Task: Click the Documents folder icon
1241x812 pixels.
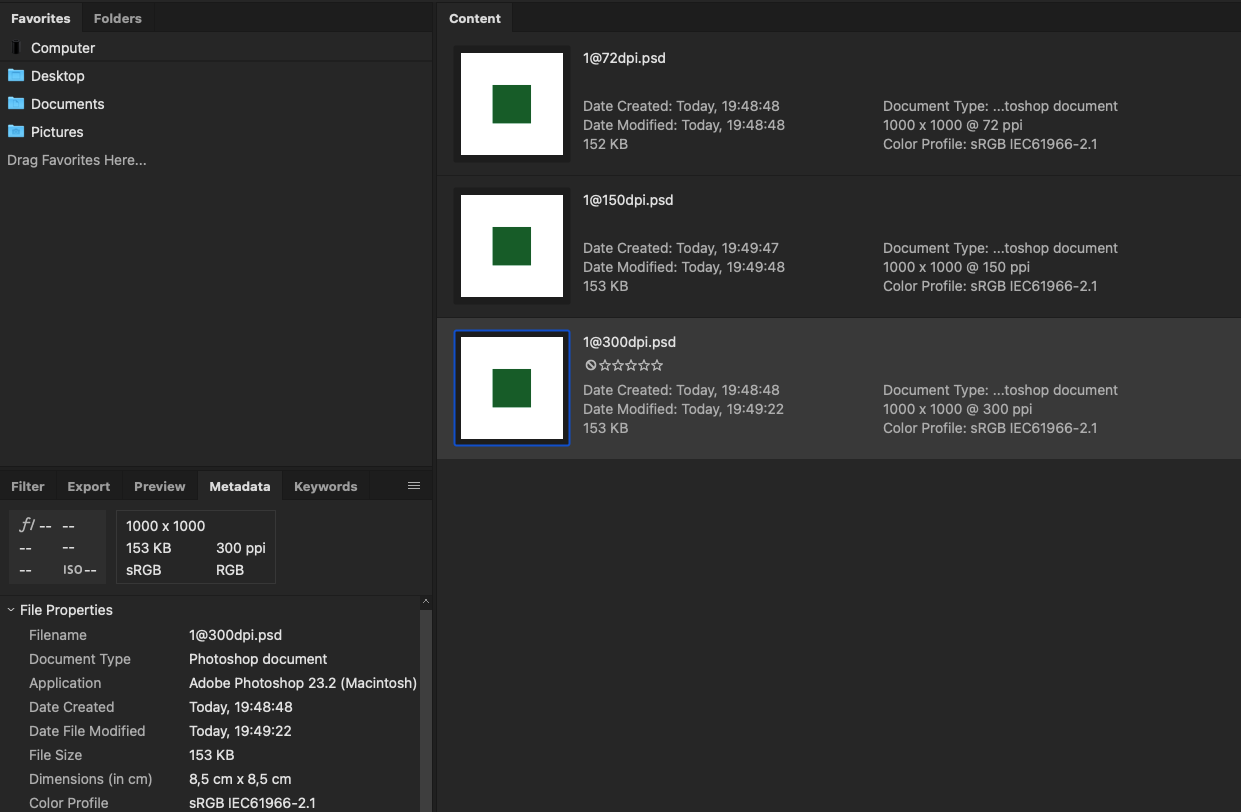Action: pyautogui.click(x=16, y=104)
